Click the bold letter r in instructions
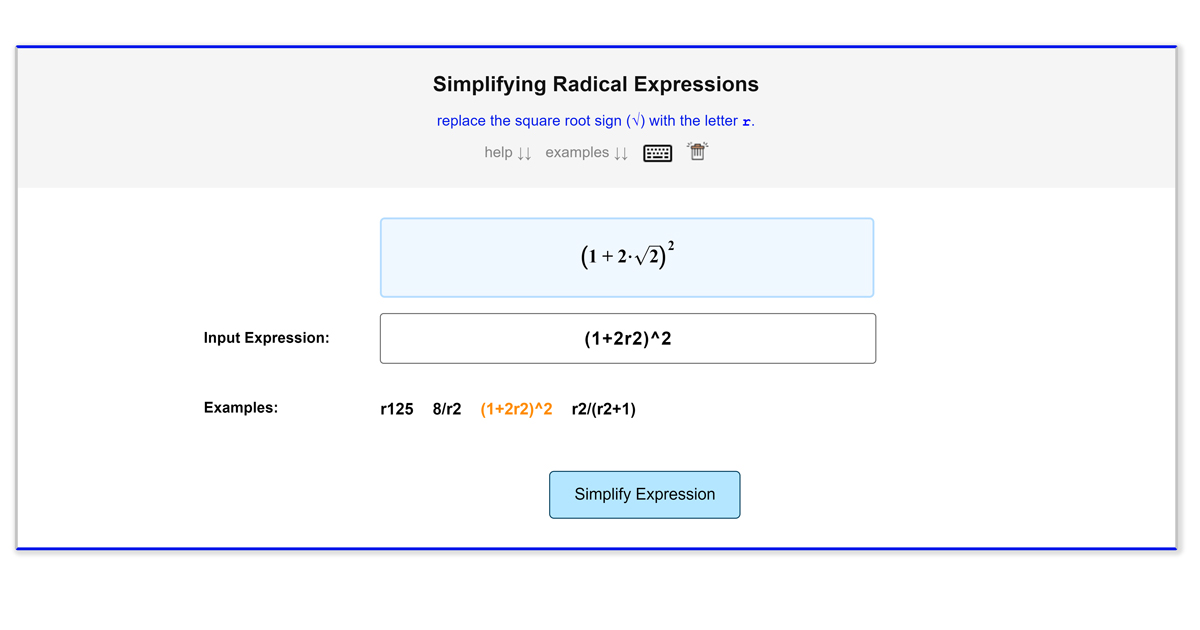Screen dimensions: 1200x630 pos(746,122)
